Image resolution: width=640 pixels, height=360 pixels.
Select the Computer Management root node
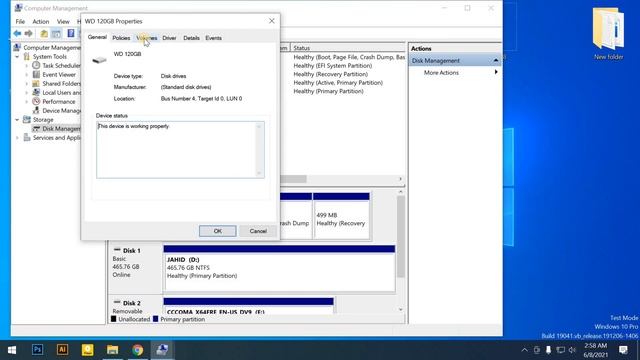[51, 47]
